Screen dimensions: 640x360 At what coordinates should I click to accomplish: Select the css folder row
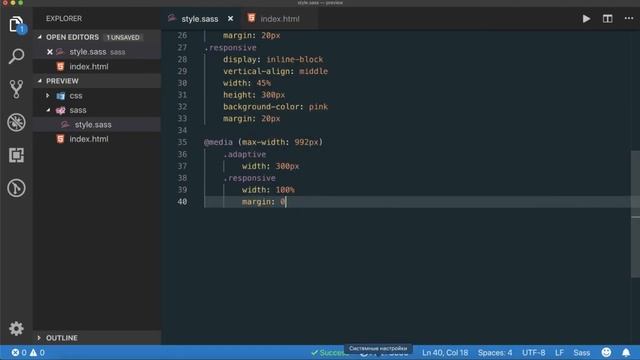pos(97,96)
